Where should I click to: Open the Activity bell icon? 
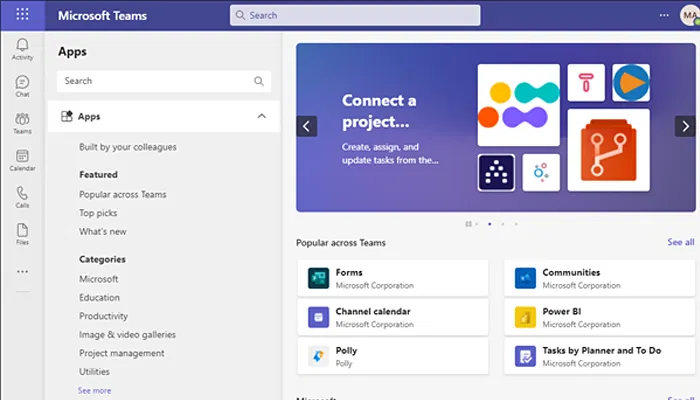22,48
